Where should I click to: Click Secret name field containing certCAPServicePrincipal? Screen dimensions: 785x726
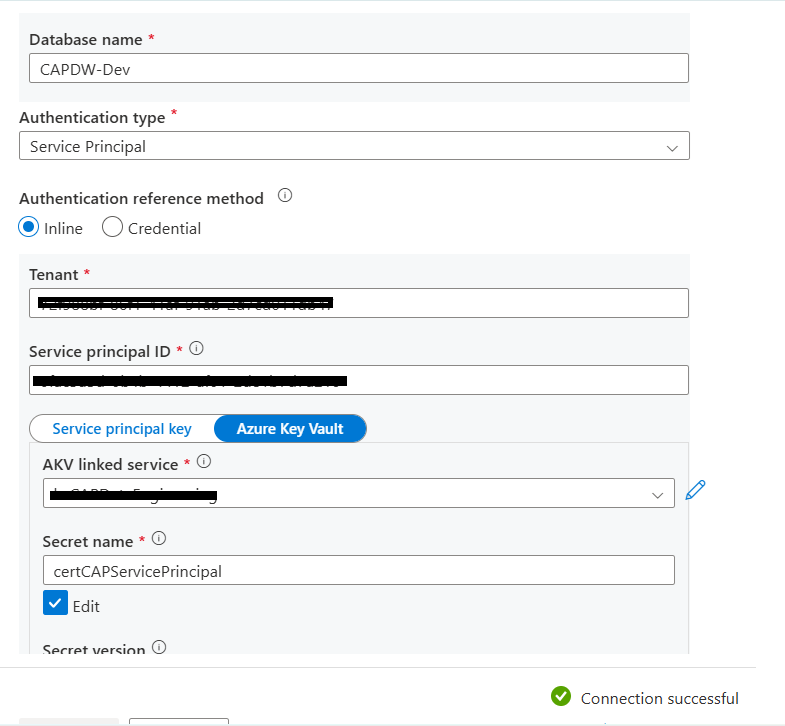pyautogui.click(x=358, y=570)
